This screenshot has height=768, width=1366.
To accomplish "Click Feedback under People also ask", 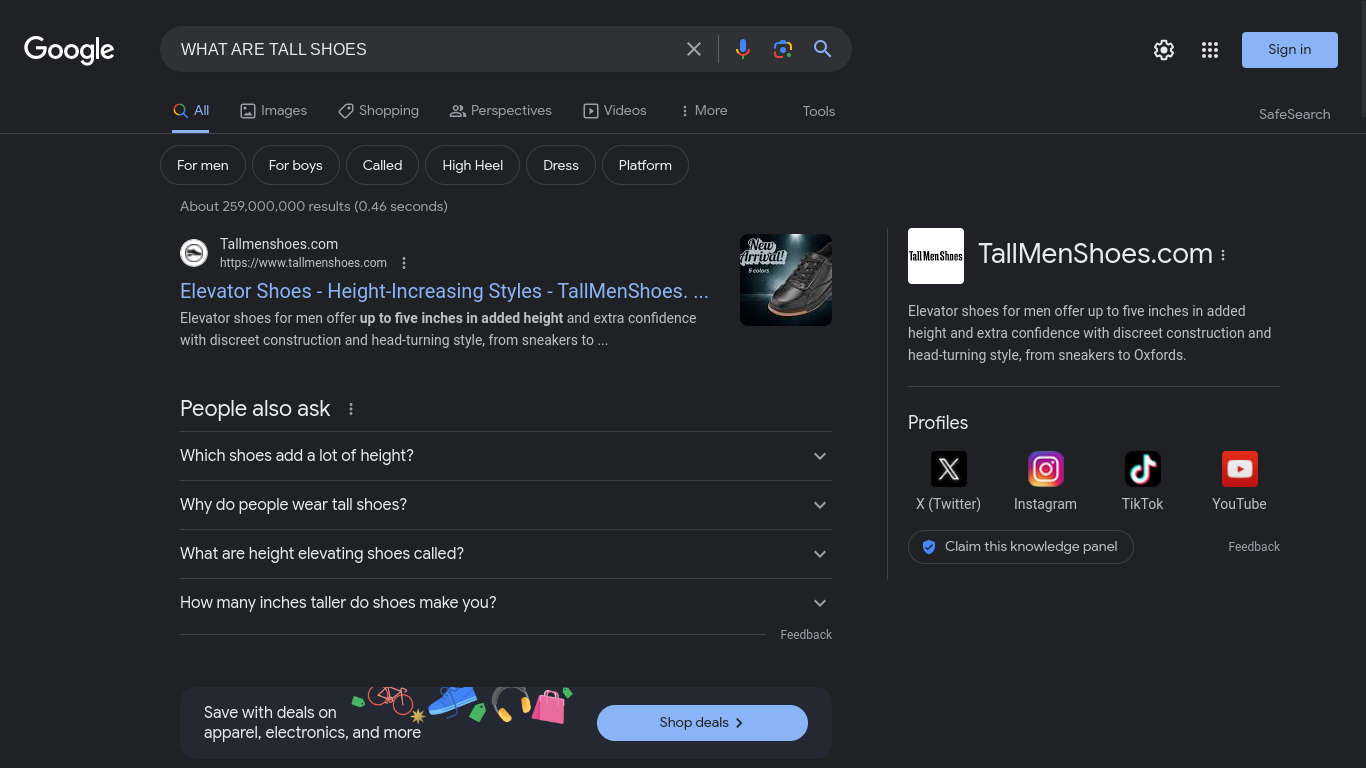I will [806, 635].
